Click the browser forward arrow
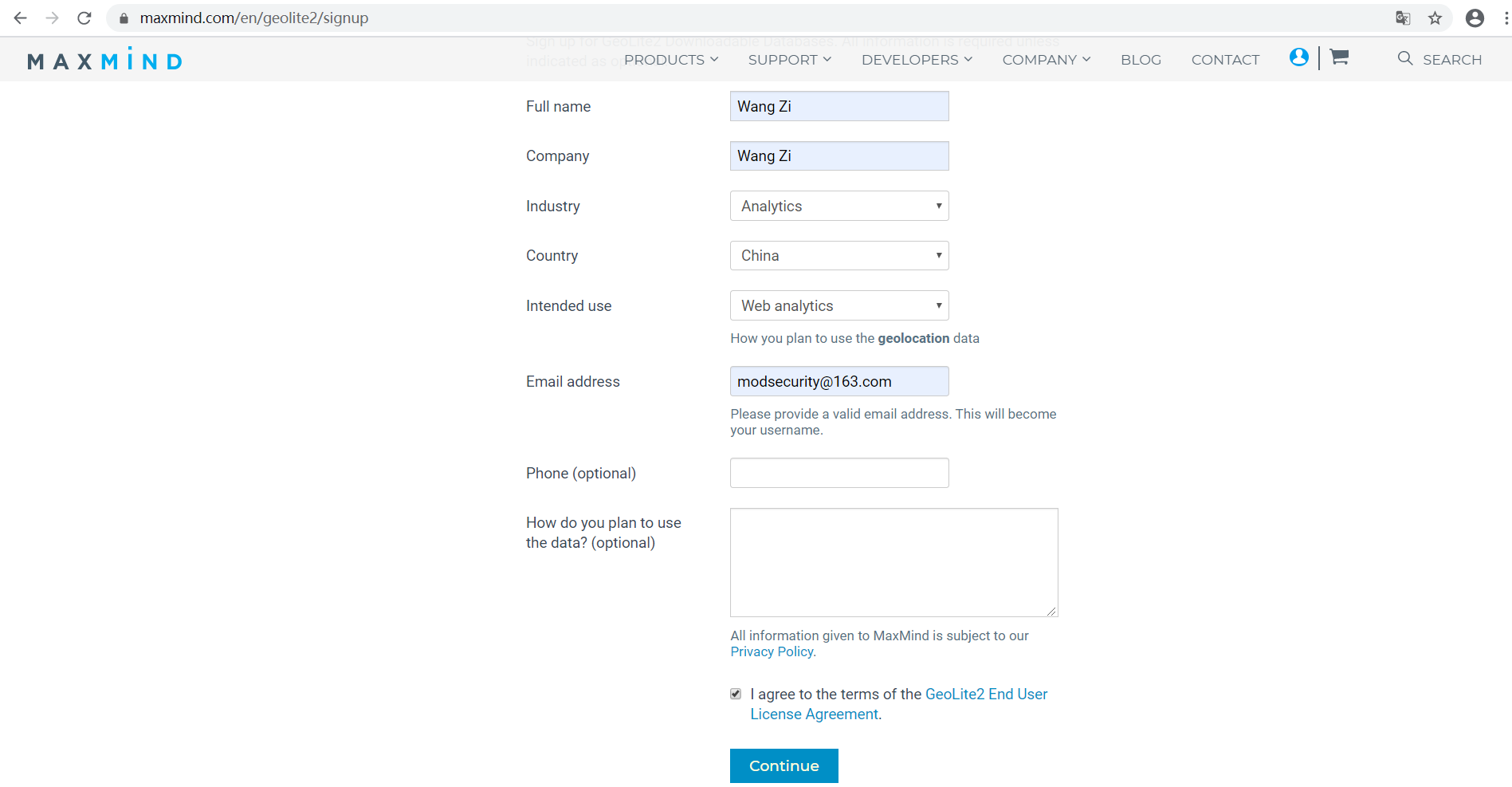Screen dimensions: 1512x787 click(53, 18)
